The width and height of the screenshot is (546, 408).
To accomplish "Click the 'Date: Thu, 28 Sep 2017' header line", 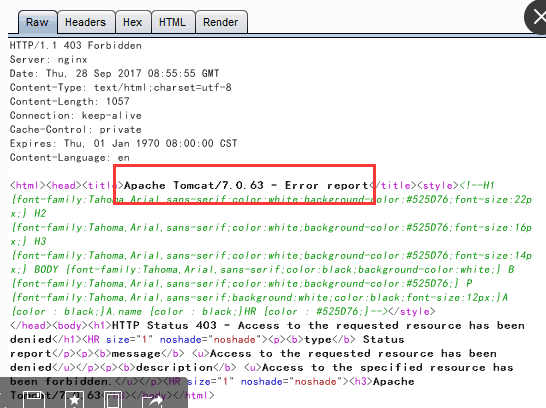I will coord(115,73).
